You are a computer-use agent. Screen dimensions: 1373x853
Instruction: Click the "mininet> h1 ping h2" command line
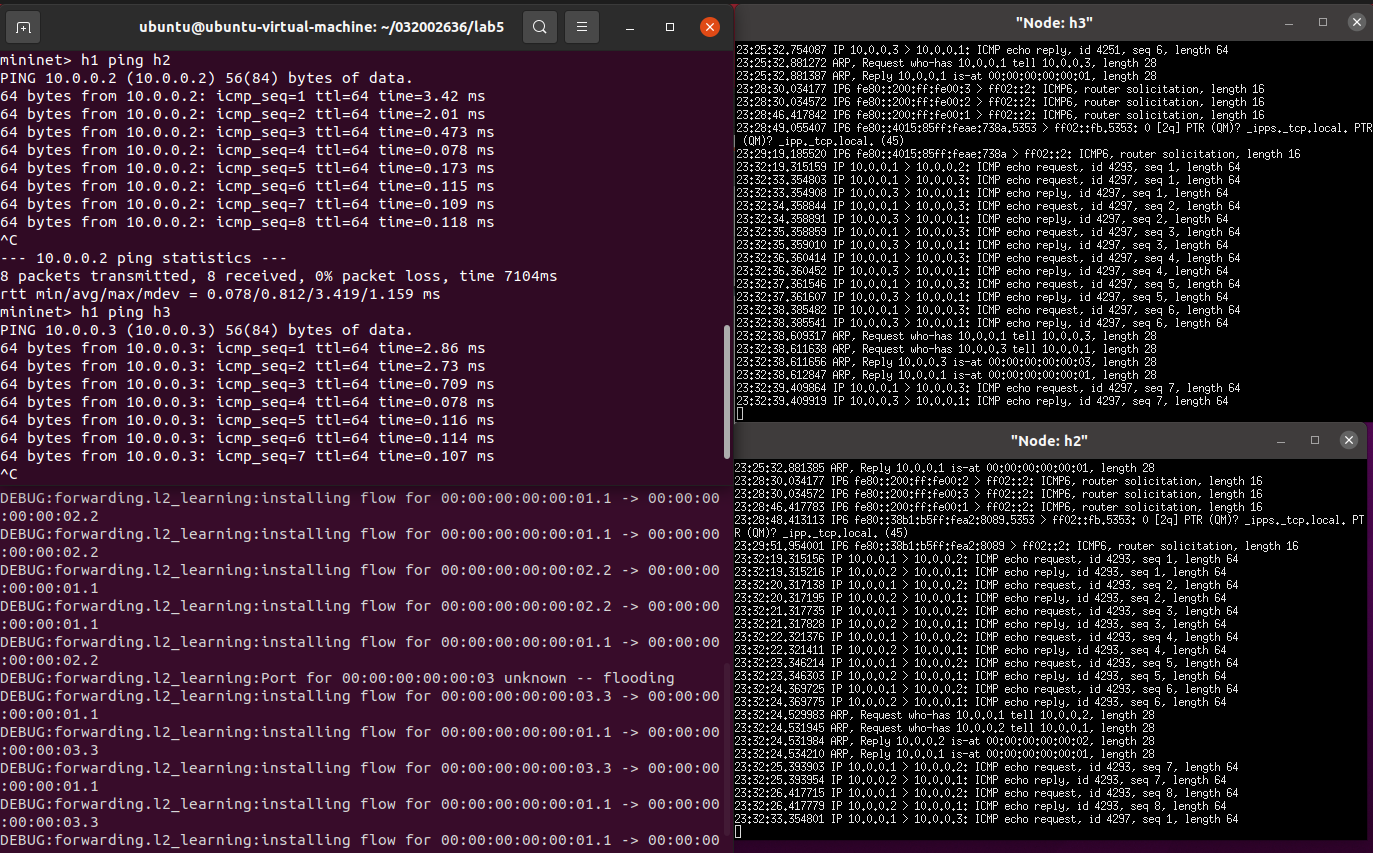click(85, 60)
